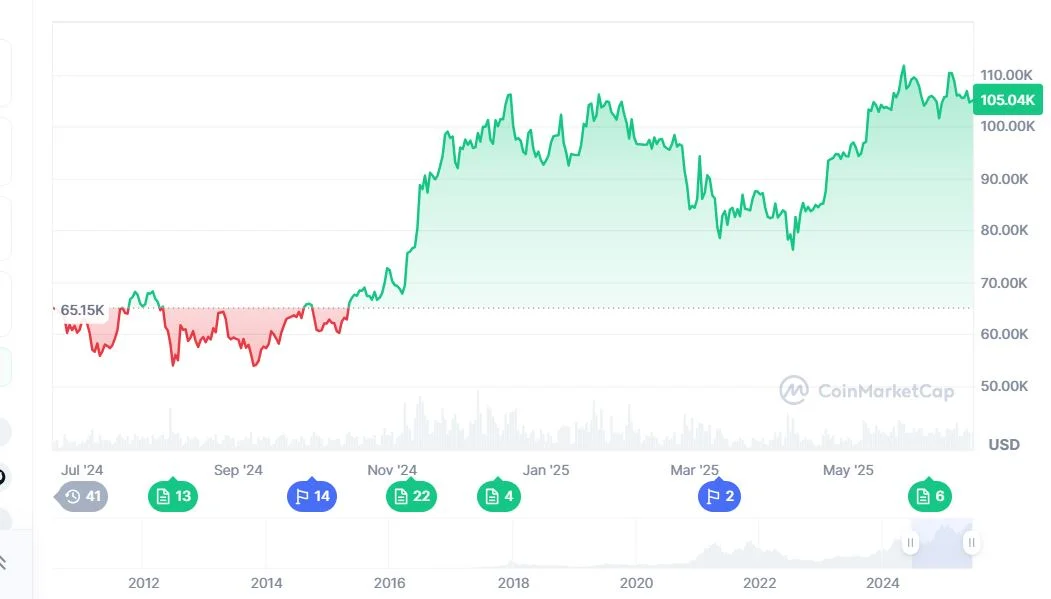Select the green document marker labeled 22
Viewport: 1051px width, 599px height.
(x=410, y=496)
